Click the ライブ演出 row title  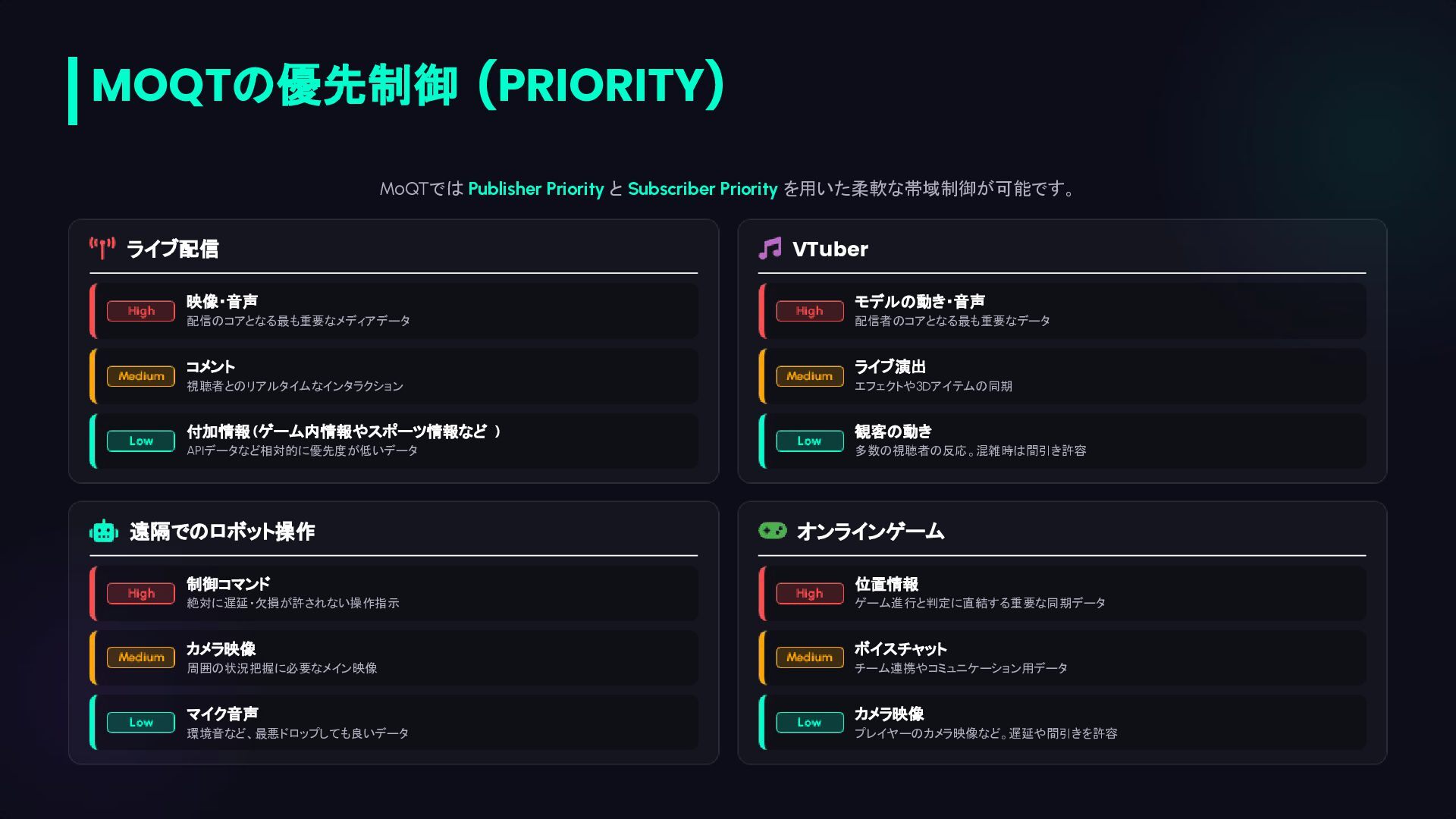[890, 367]
